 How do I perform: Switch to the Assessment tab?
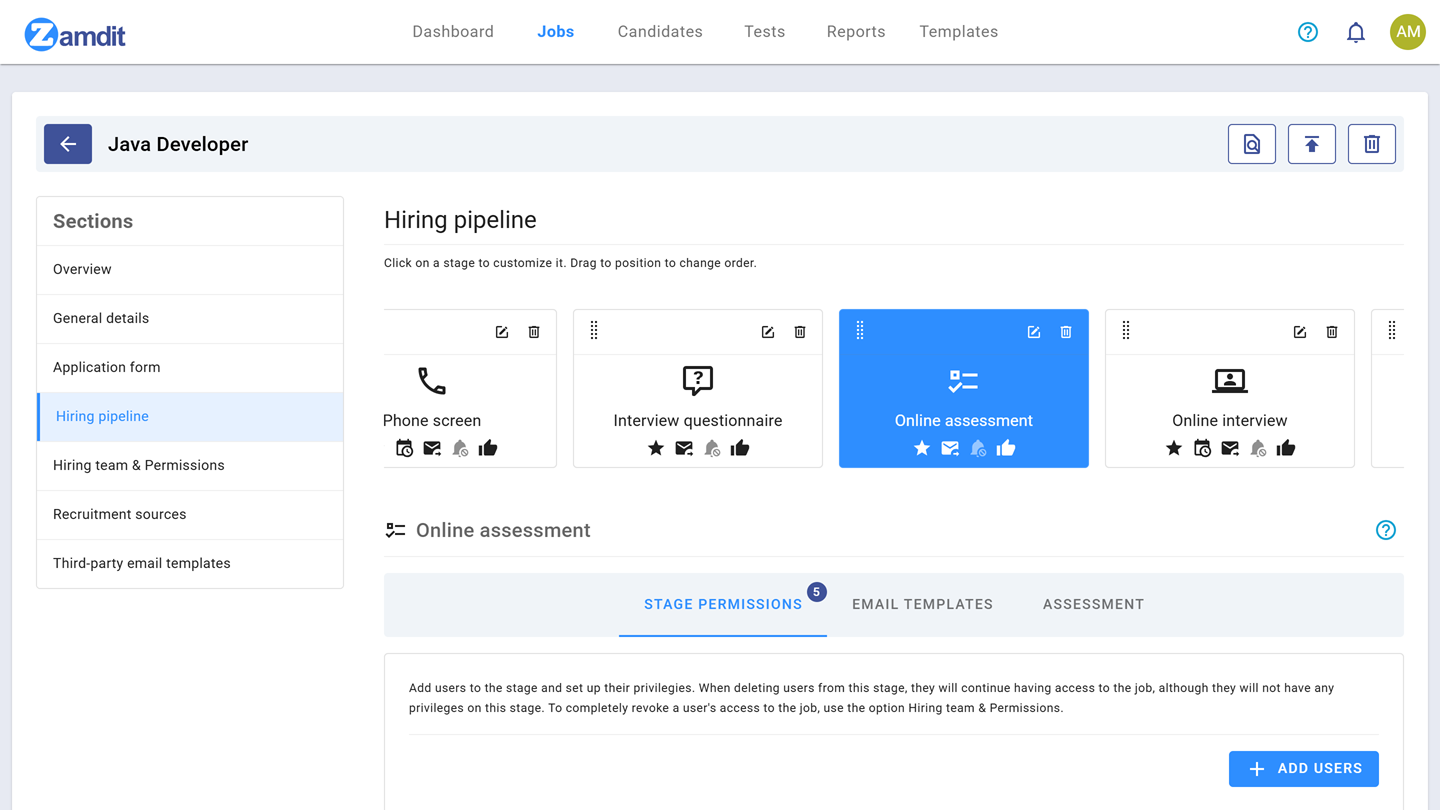pos(1094,604)
